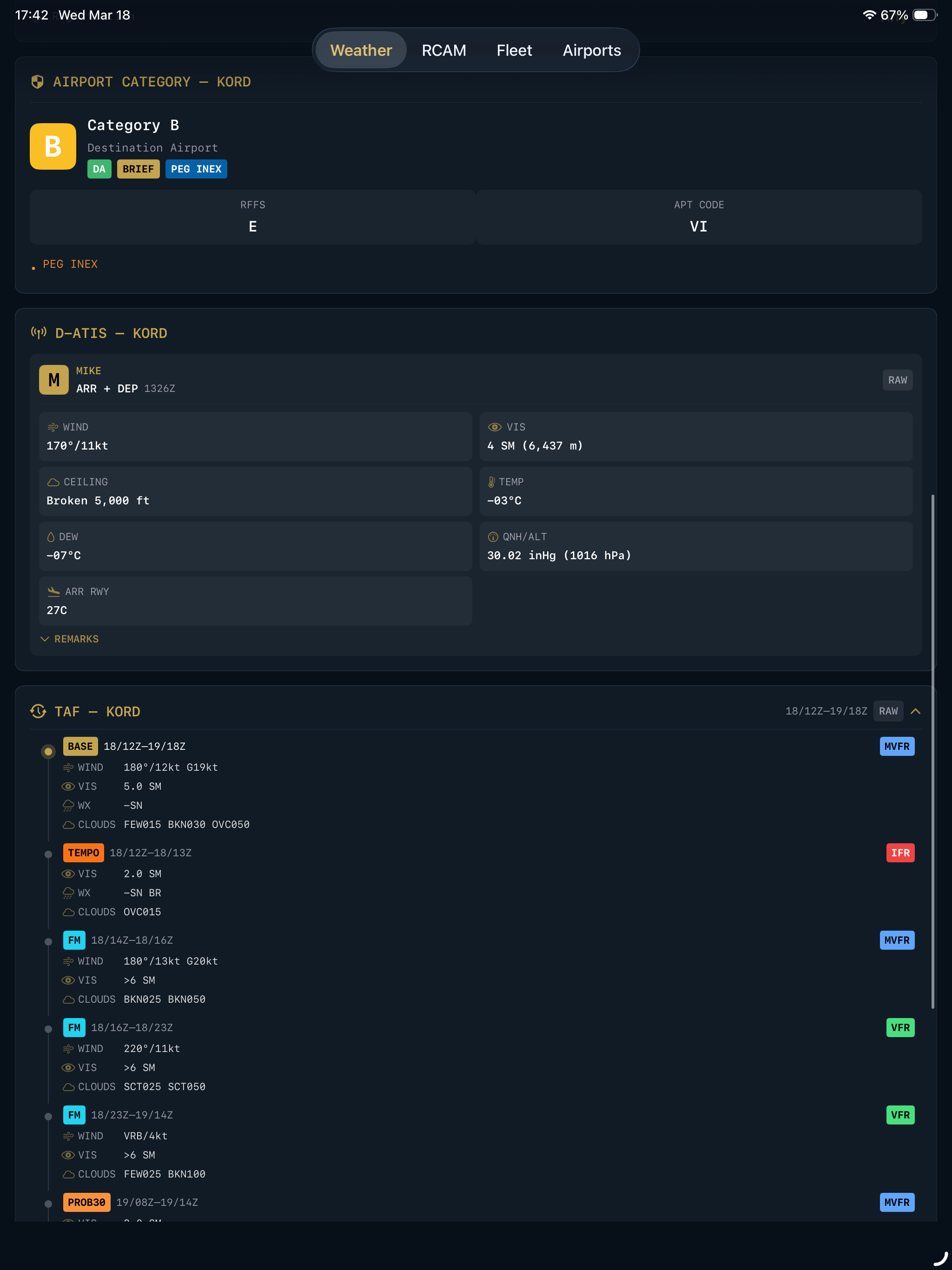
Task: Click wind icon beside 220°/11kt
Action: [68, 1048]
